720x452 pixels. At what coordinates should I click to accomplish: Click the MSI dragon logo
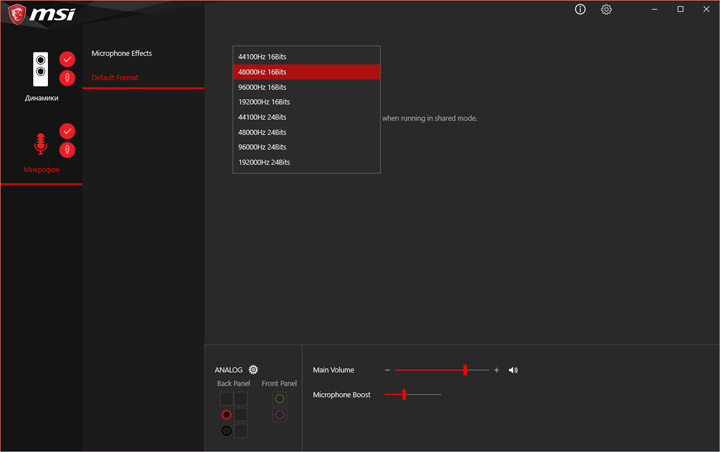[17, 14]
